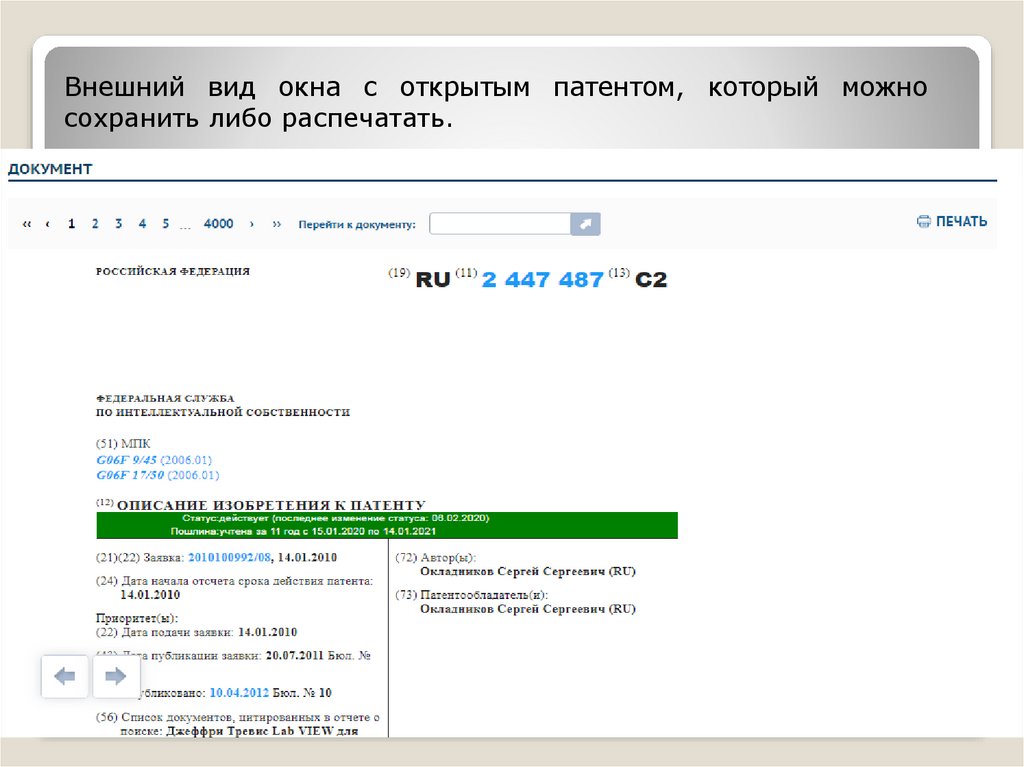This screenshot has height=767, width=1024.
Task: Open page 1 in pagination
Action: (x=71, y=224)
